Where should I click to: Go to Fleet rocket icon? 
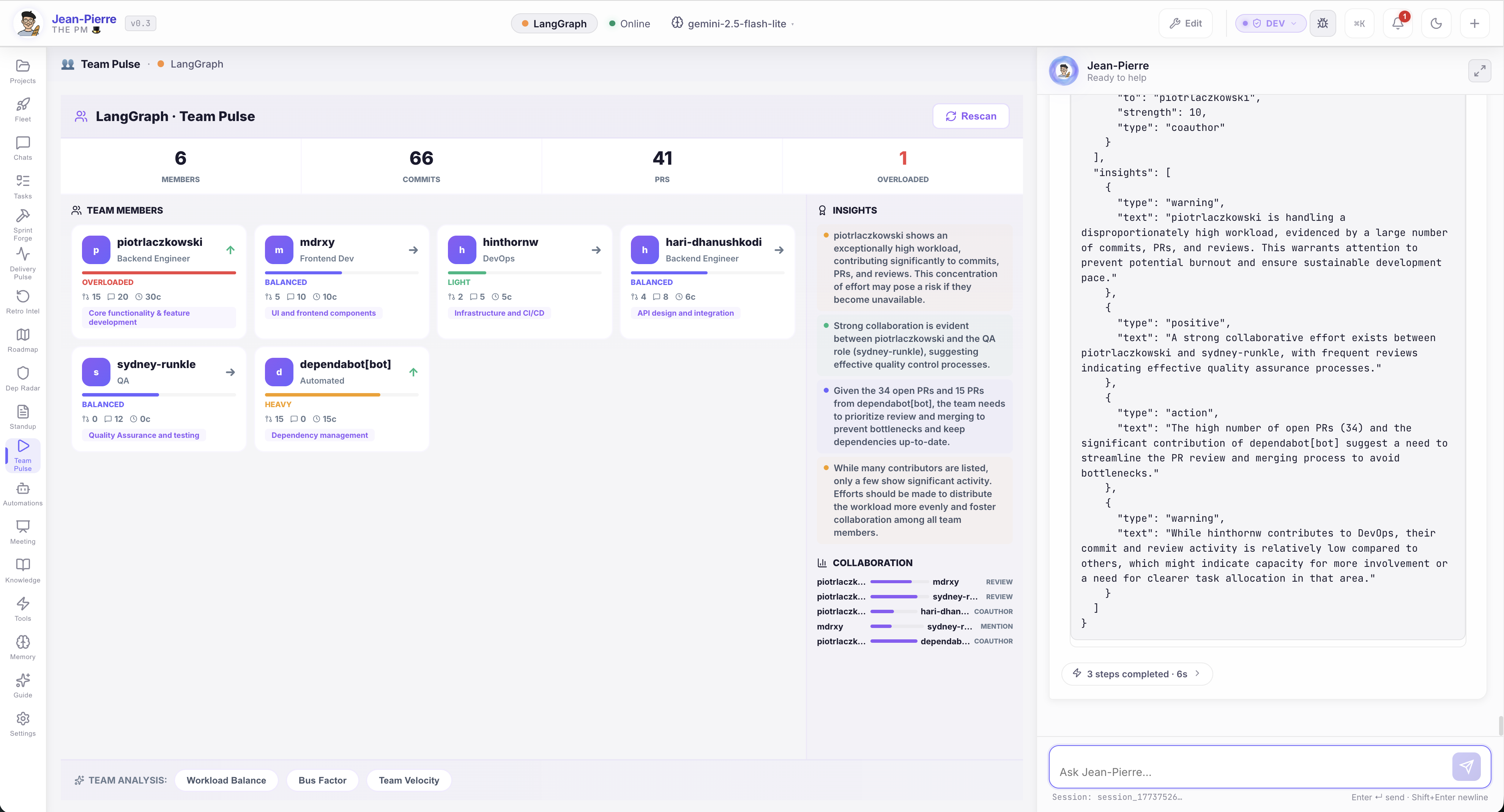point(23,109)
